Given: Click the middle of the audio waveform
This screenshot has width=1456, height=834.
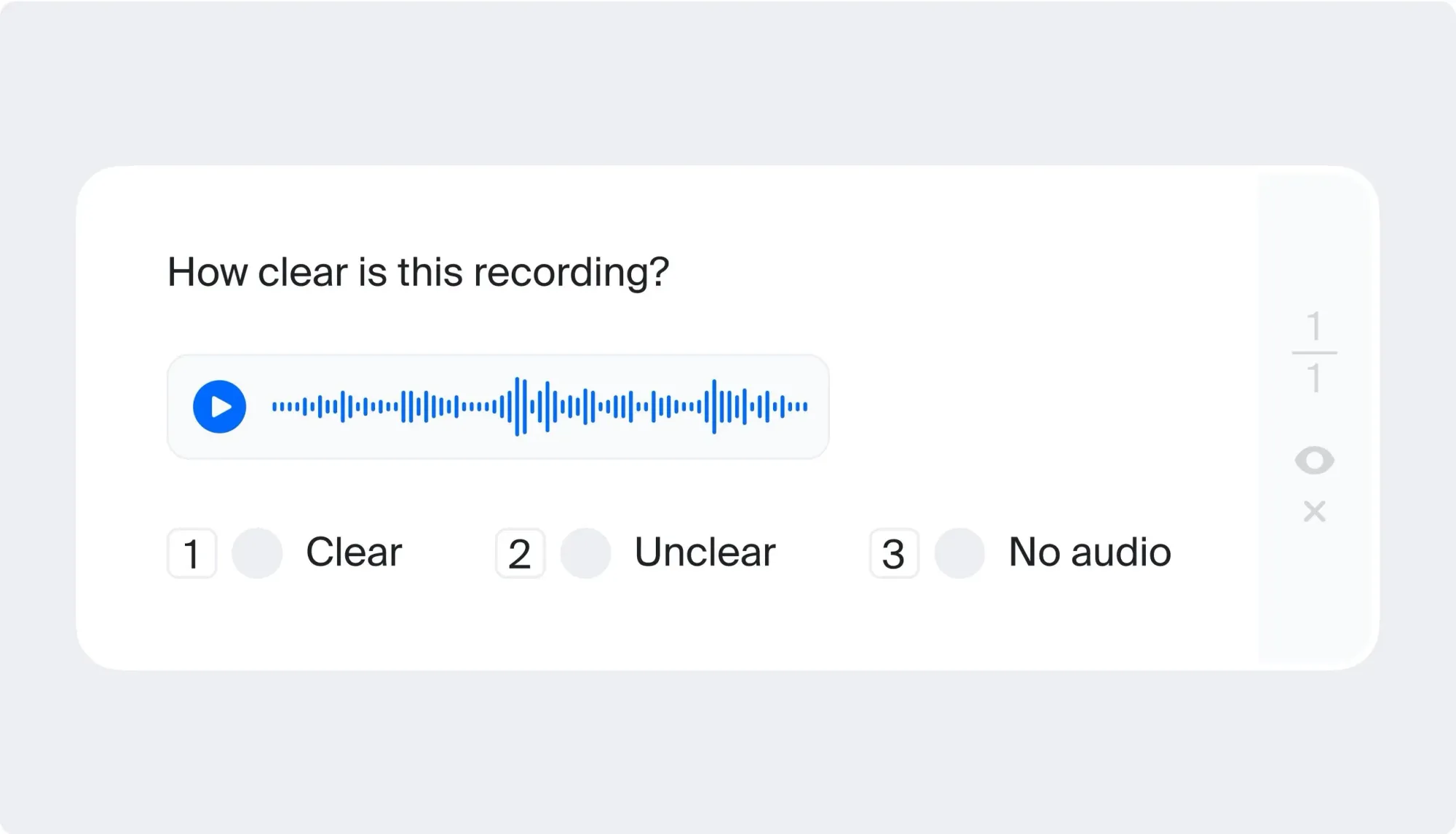Looking at the screenshot, I should point(539,408).
